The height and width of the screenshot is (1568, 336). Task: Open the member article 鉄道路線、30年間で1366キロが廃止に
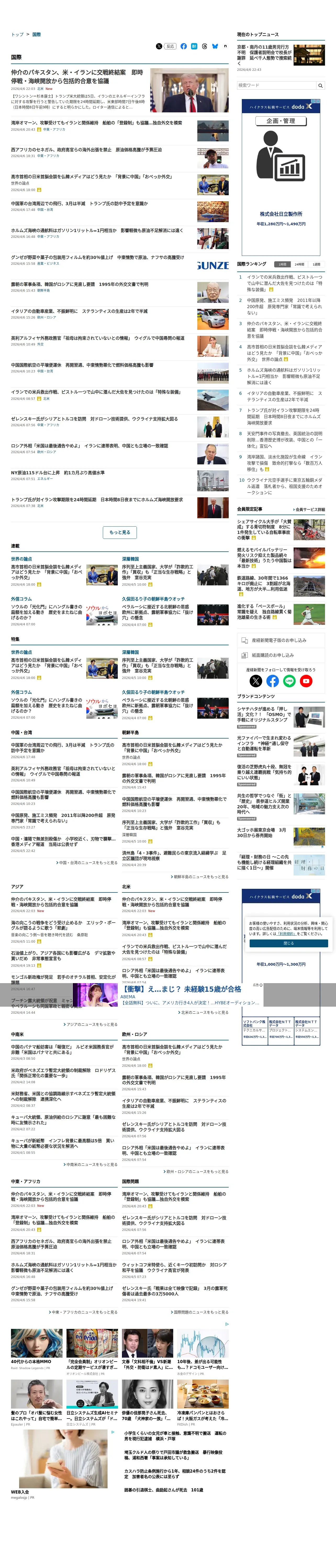264,586
